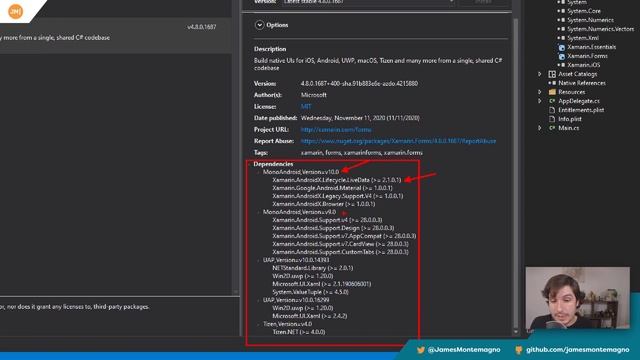
Task: Select MonoAndroid,Version=v10.0 dependency group
Action: pyautogui.click(x=301, y=172)
